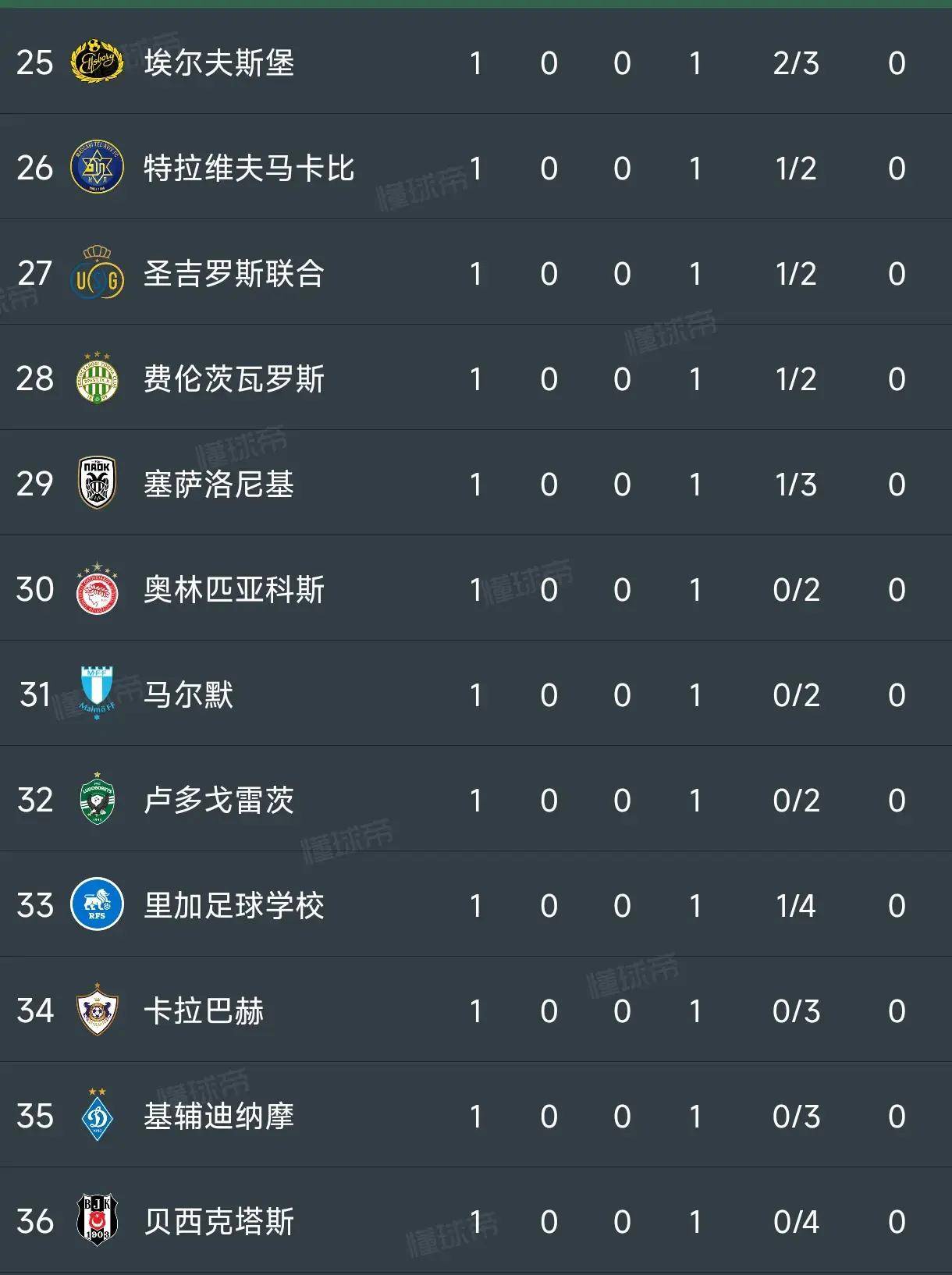Click the Elfsborg yellow club crest
The height and width of the screenshot is (1275, 952).
click(x=97, y=62)
